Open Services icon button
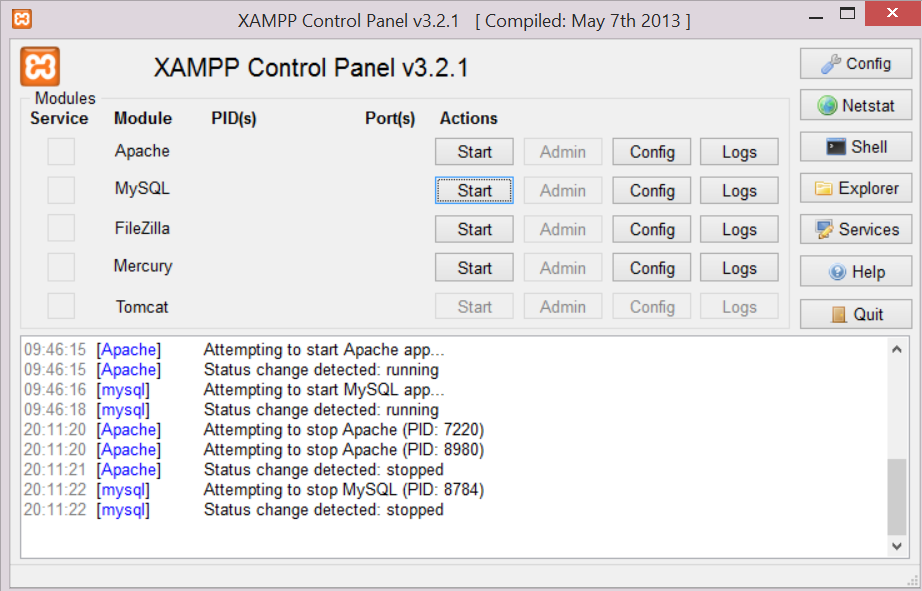This screenshot has width=922, height=591. coord(856,229)
